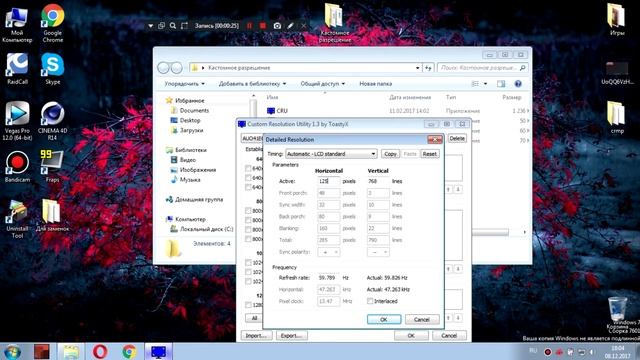Sort files by the Имя column
640x360 pixels.
coord(272,97)
